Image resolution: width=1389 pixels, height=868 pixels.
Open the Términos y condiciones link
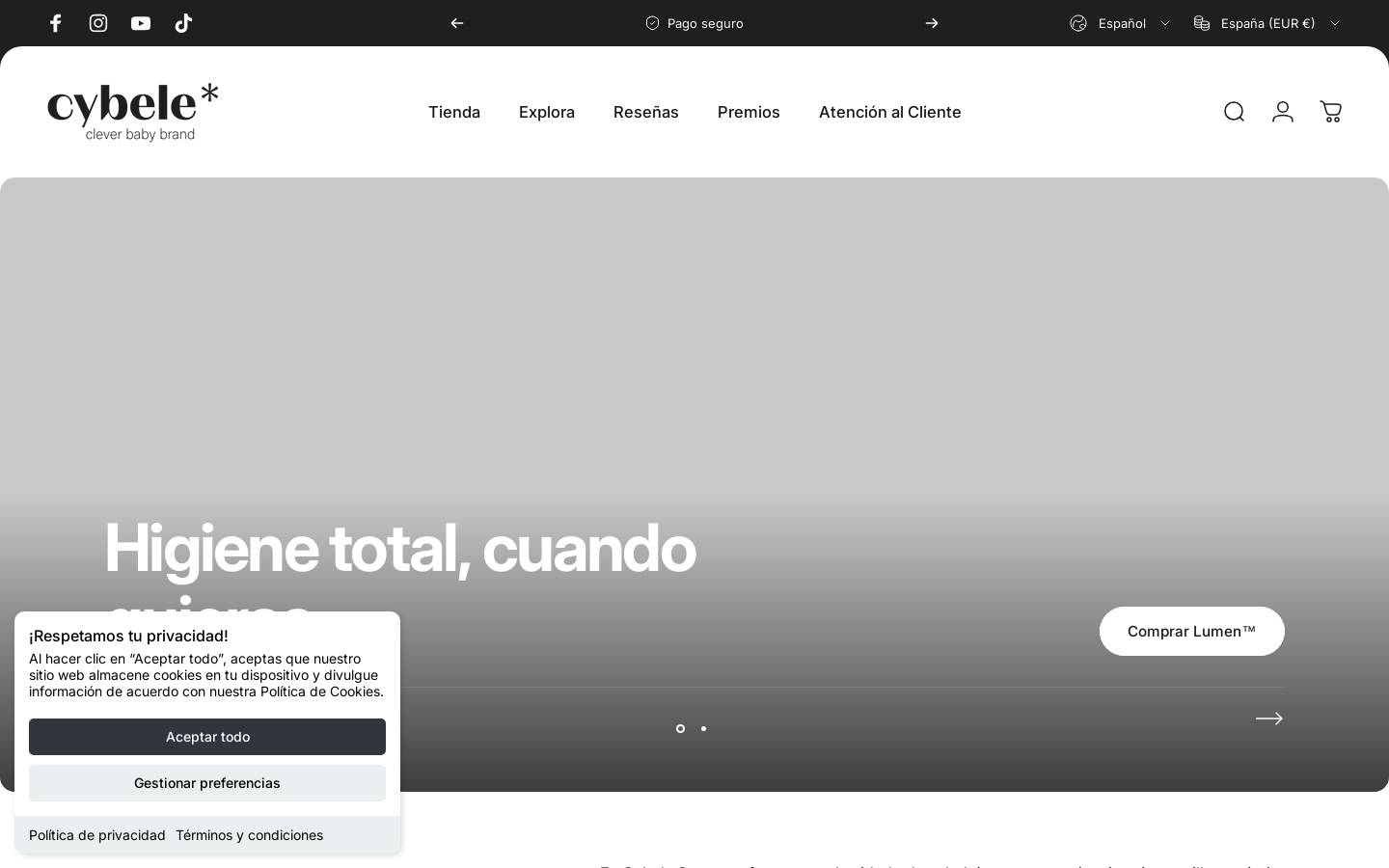click(249, 835)
